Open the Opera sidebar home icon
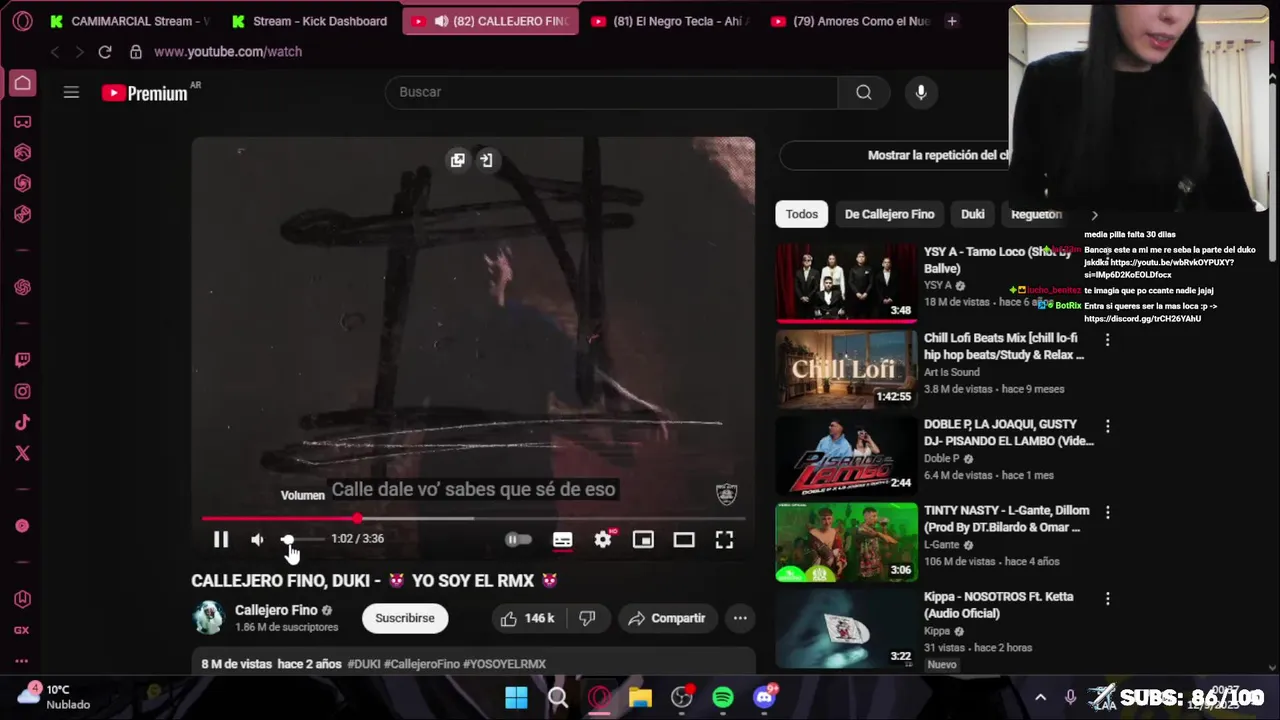The height and width of the screenshot is (720, 1280). (x=22, y=84)
